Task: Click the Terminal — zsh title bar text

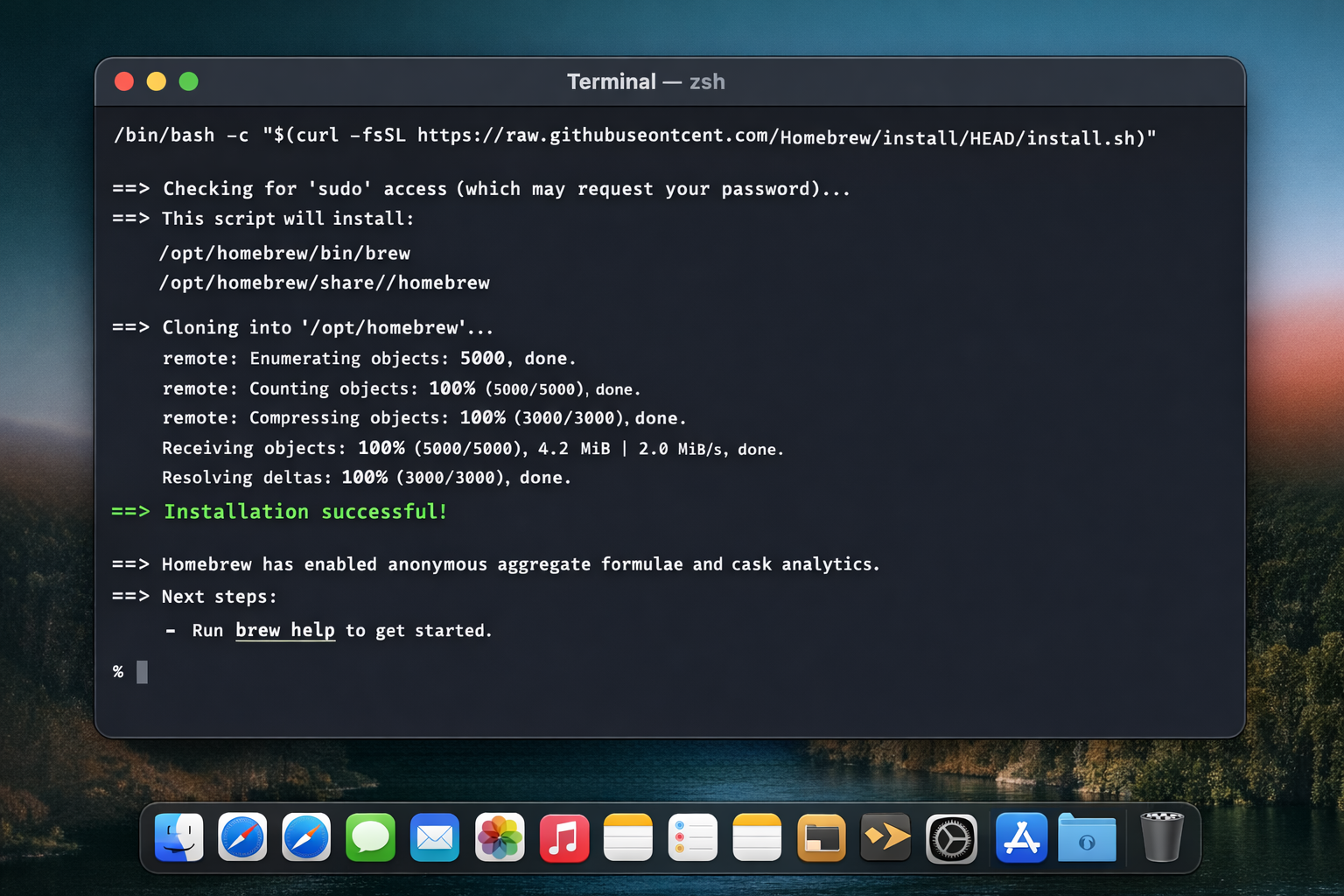Action: (646, 81)
